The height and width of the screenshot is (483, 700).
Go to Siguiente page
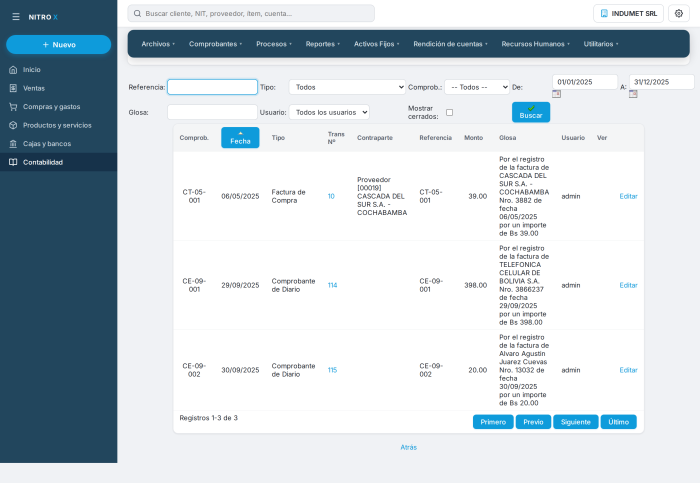click(575, 422)
